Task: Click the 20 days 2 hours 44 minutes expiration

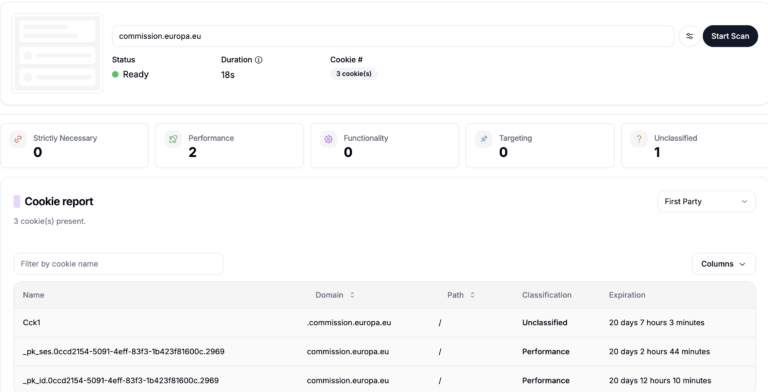Action: click(659, 351)
